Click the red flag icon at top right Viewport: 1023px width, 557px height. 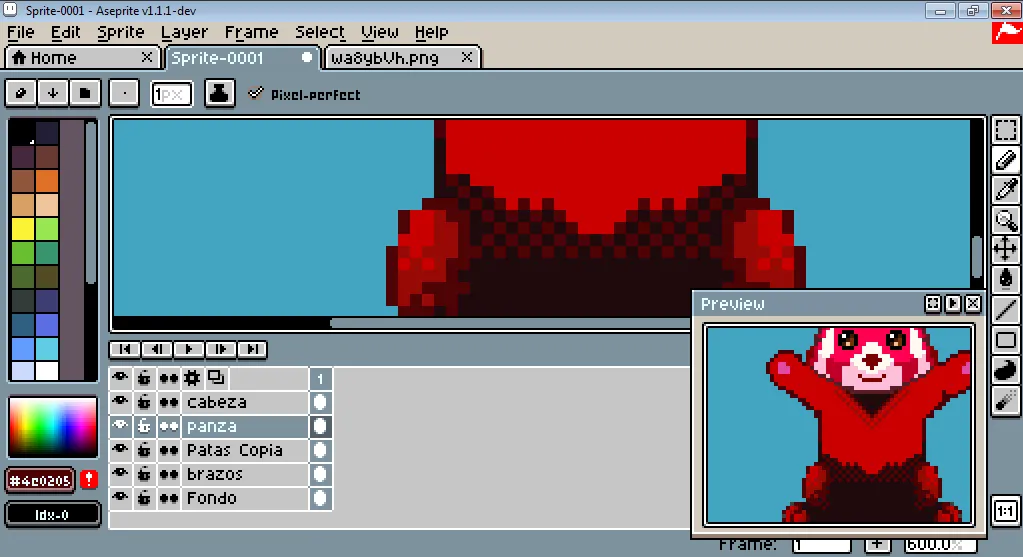1007,33
